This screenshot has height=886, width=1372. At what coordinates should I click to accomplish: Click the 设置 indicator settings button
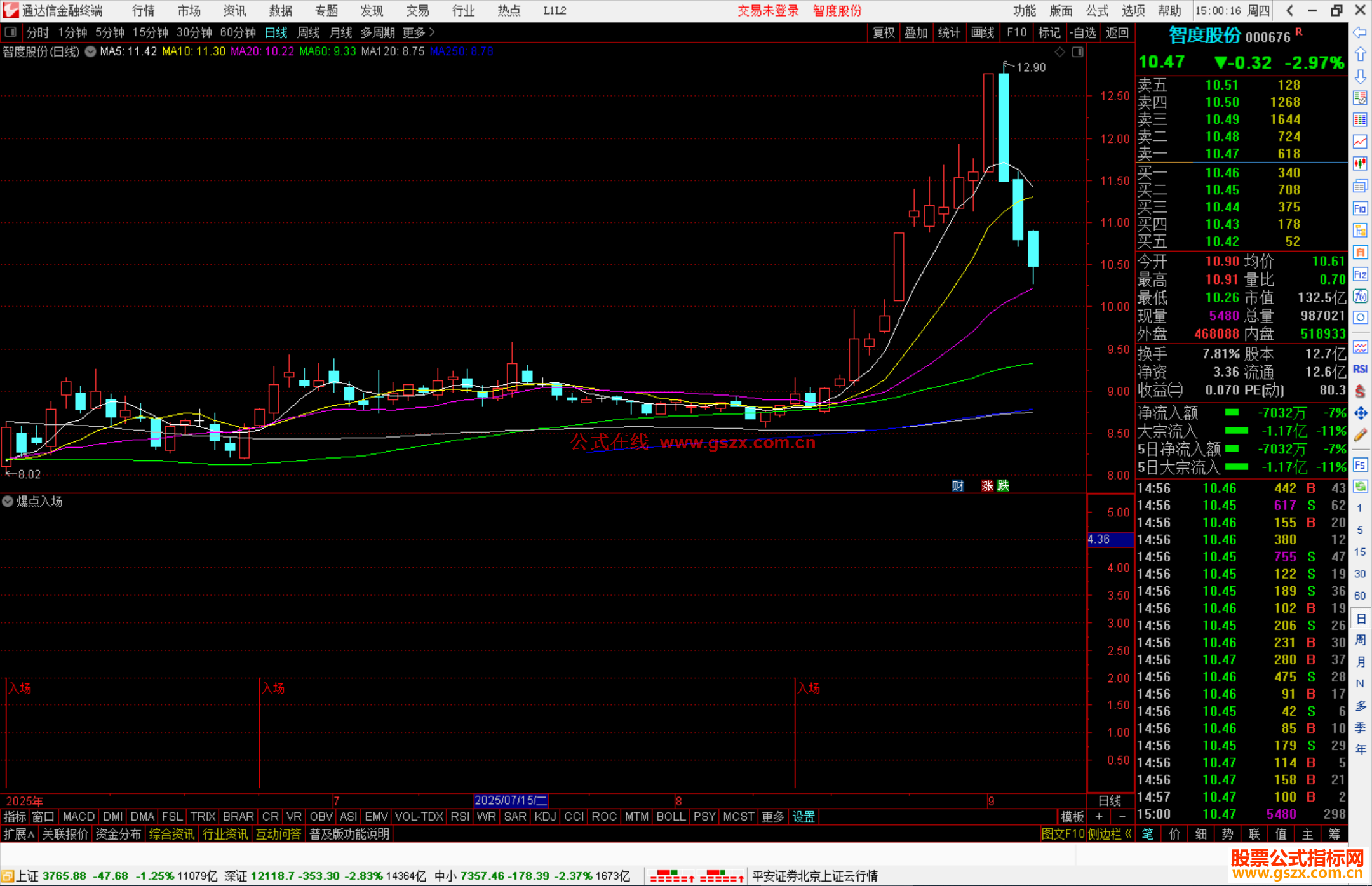[804, 817]
